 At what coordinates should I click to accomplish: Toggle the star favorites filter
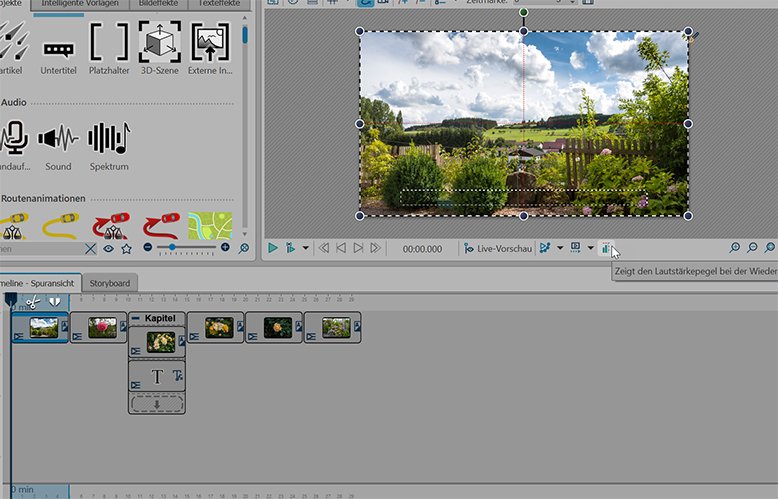[x=126, y=247]
